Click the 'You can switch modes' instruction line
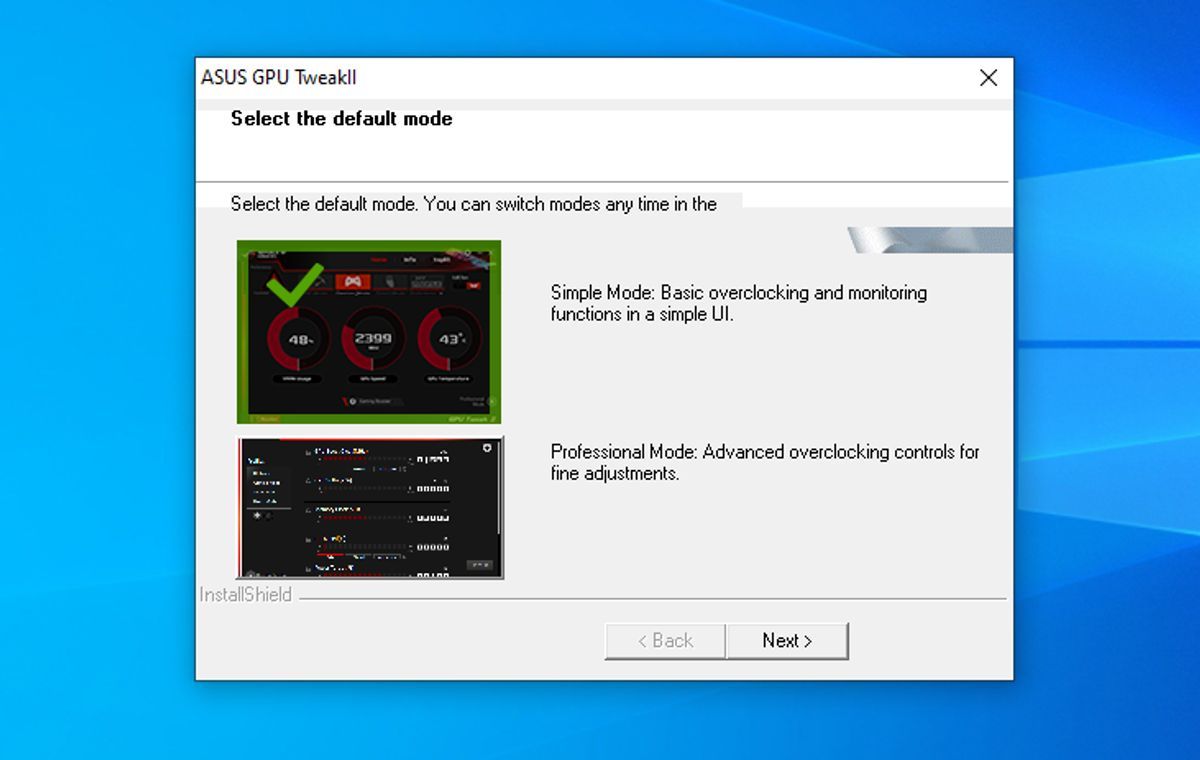This screenshot has height=760, width=1200. pos(474,204)
